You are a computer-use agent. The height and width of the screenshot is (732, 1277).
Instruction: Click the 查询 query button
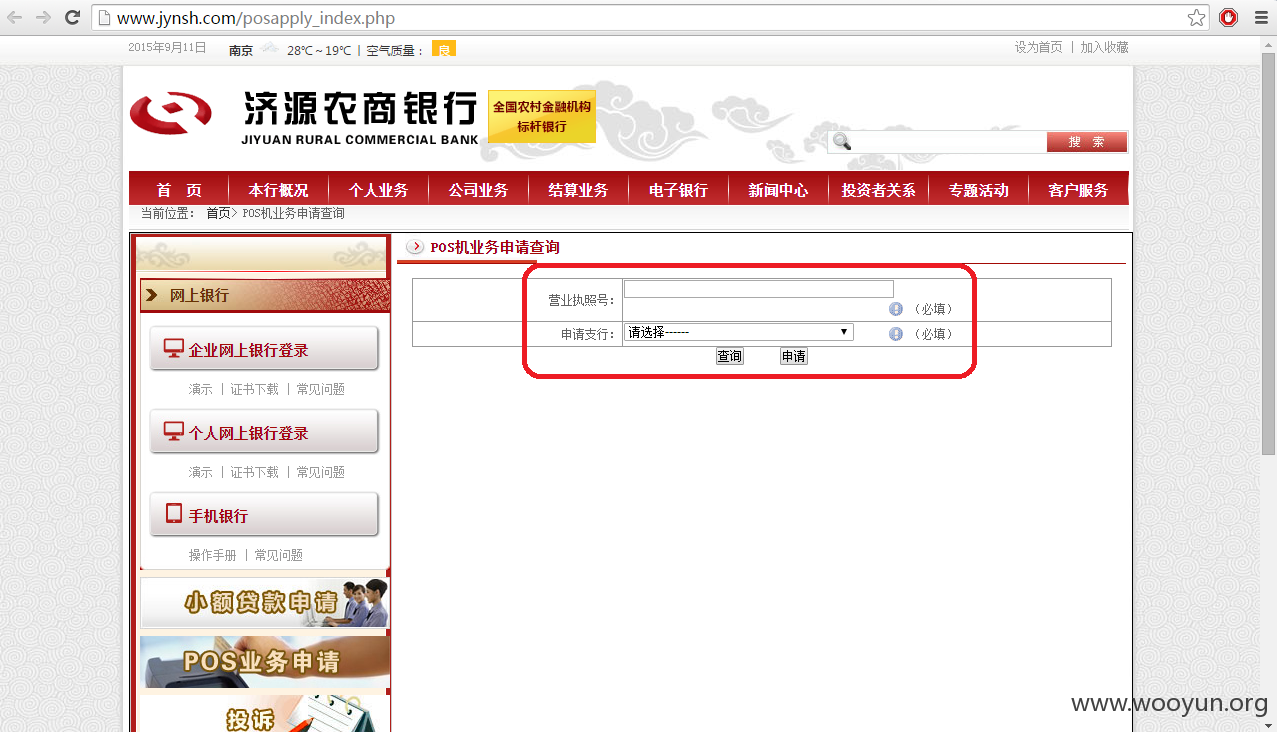click(x=728, y=356)
